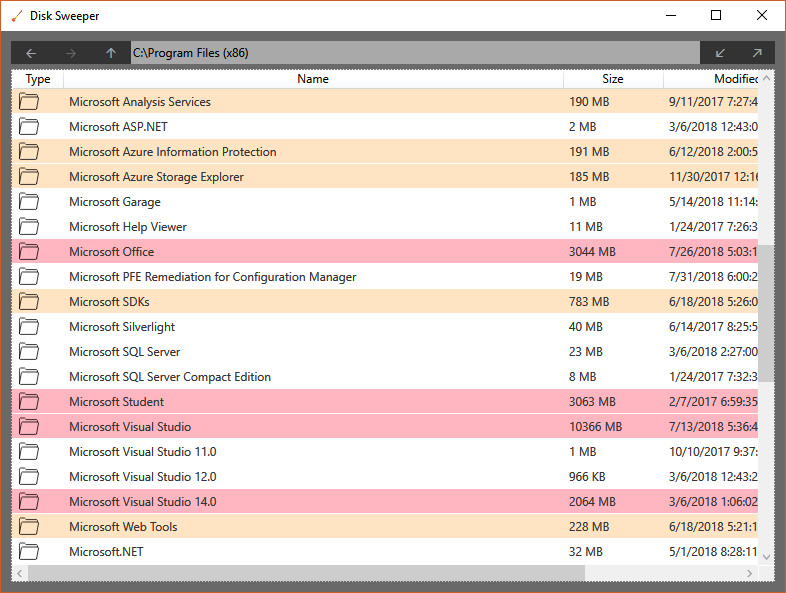Click the Modified column header

pyautogui.click(x=711, y=79)
